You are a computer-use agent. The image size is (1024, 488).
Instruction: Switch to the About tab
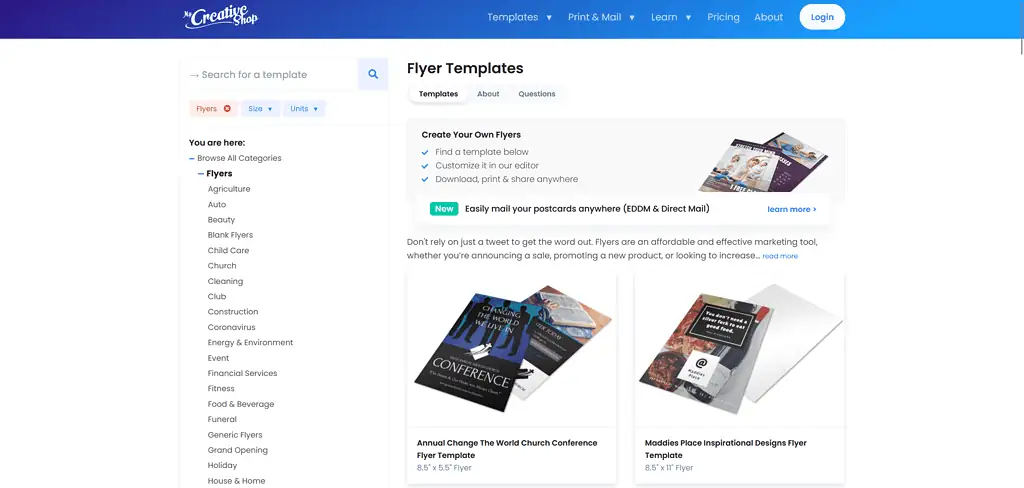pyautogui.click(x=488, y=94)
